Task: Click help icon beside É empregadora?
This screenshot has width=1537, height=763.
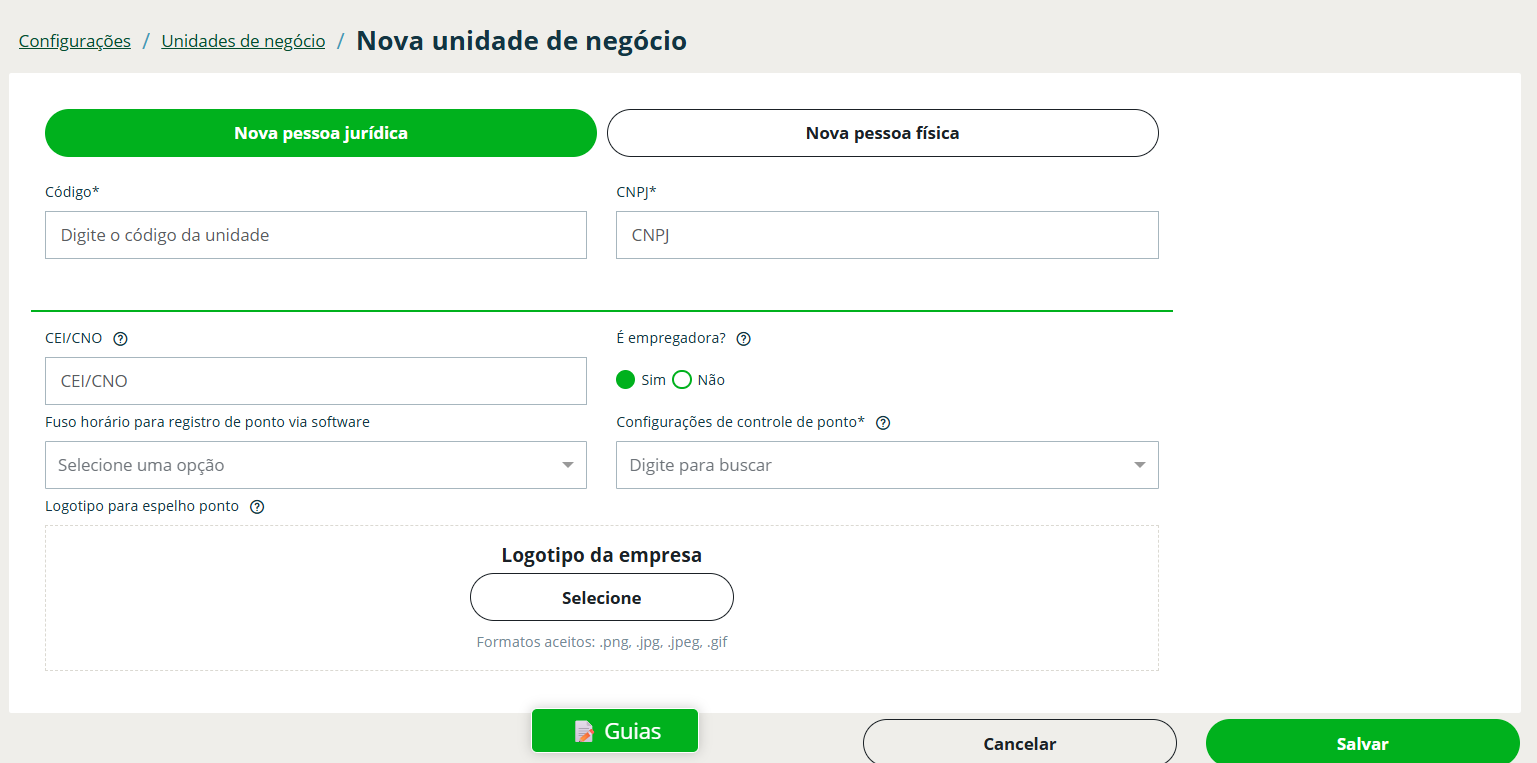Action: click(x=743, y=339)
